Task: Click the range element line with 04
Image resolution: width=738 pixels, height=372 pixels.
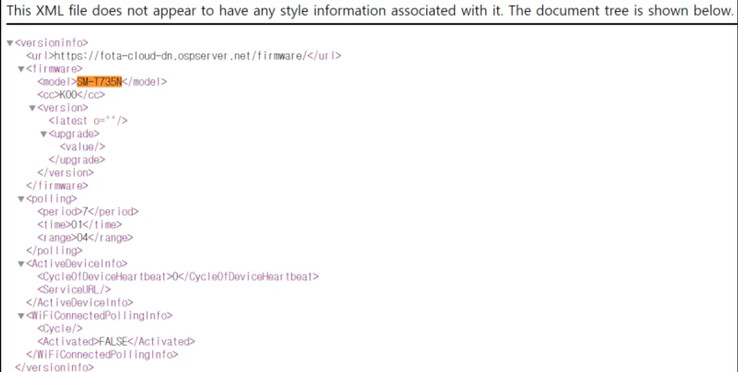Action: click(x=85, y=238)
